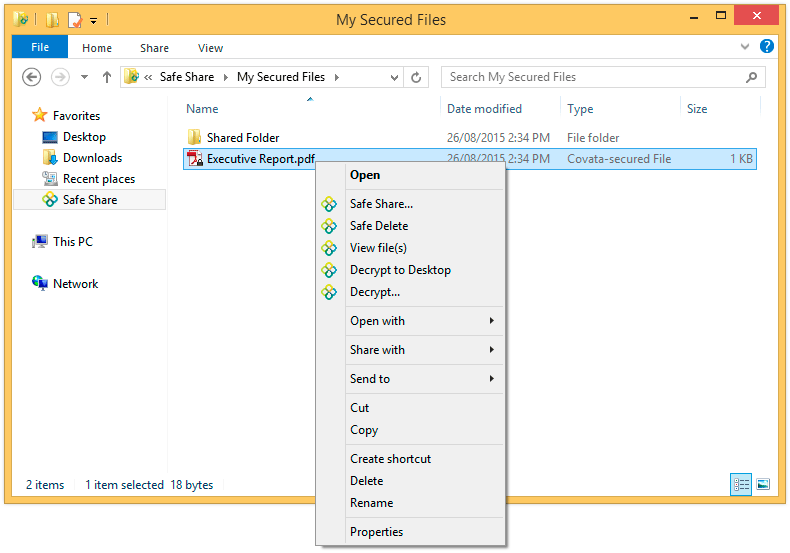
Task: Expand the Send to submenu arrow
Action: pyautogui.click(x=491, y=378)
